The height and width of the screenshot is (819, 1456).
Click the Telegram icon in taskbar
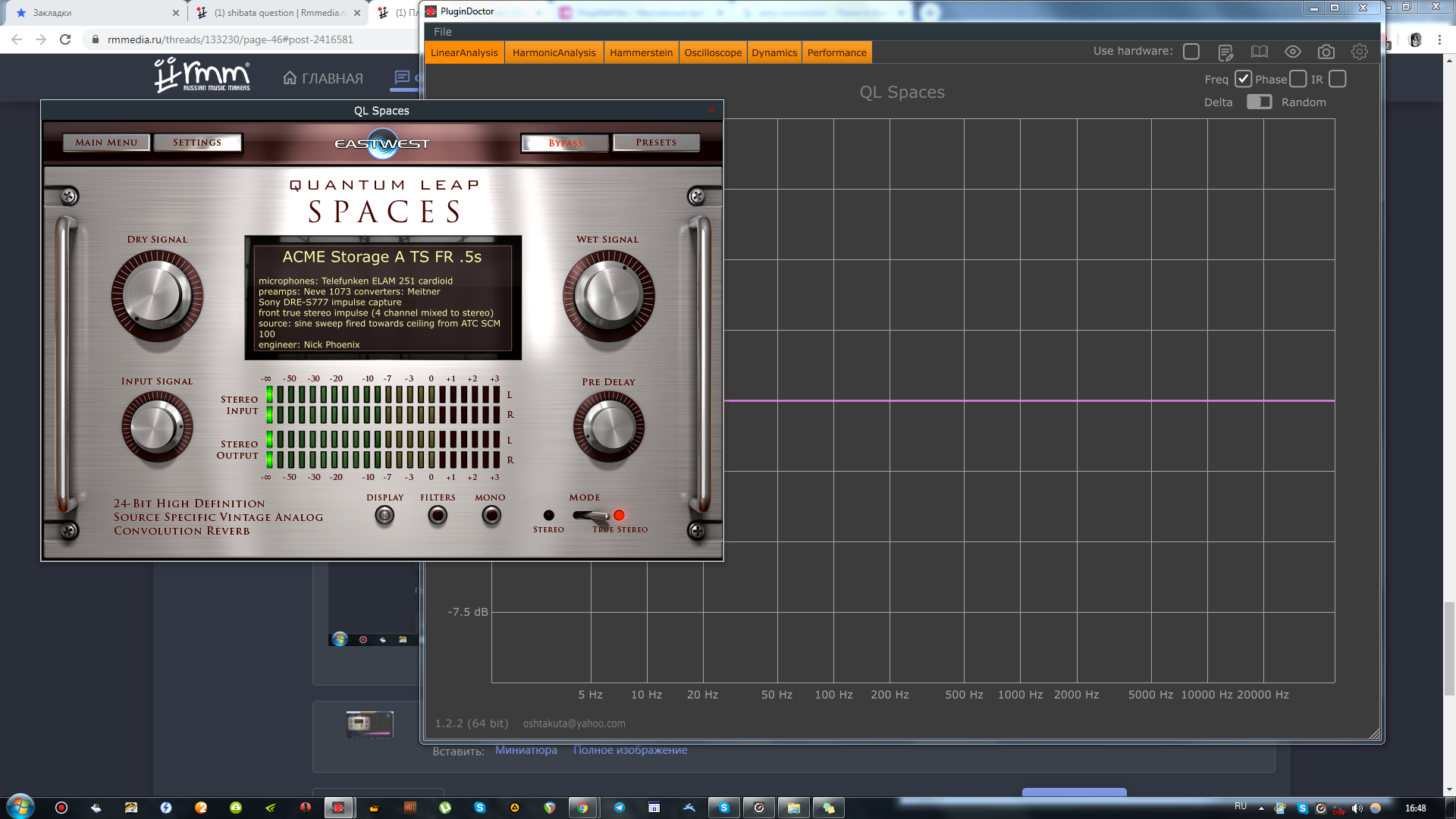point(619,808)
